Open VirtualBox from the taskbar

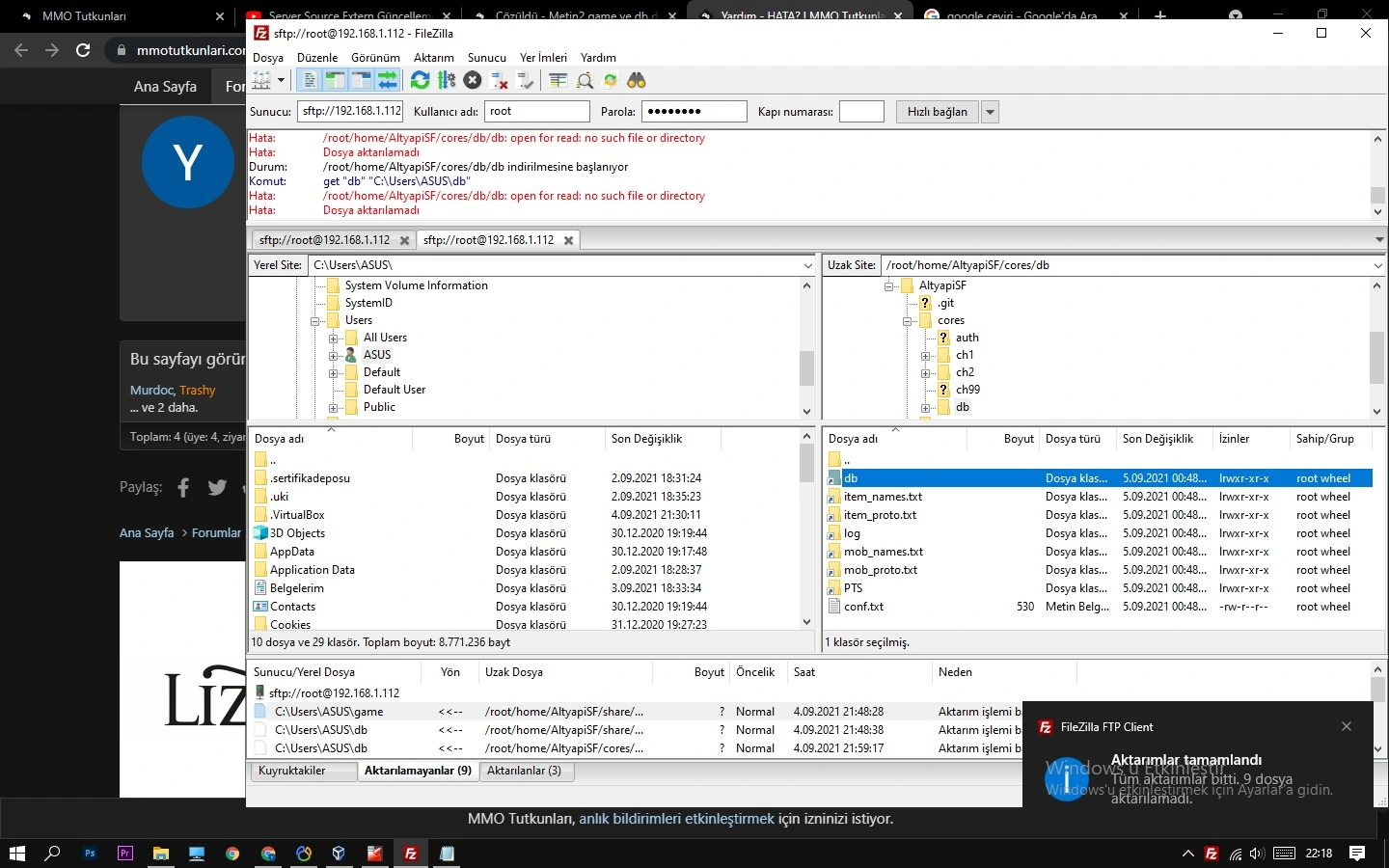[339, 854]
